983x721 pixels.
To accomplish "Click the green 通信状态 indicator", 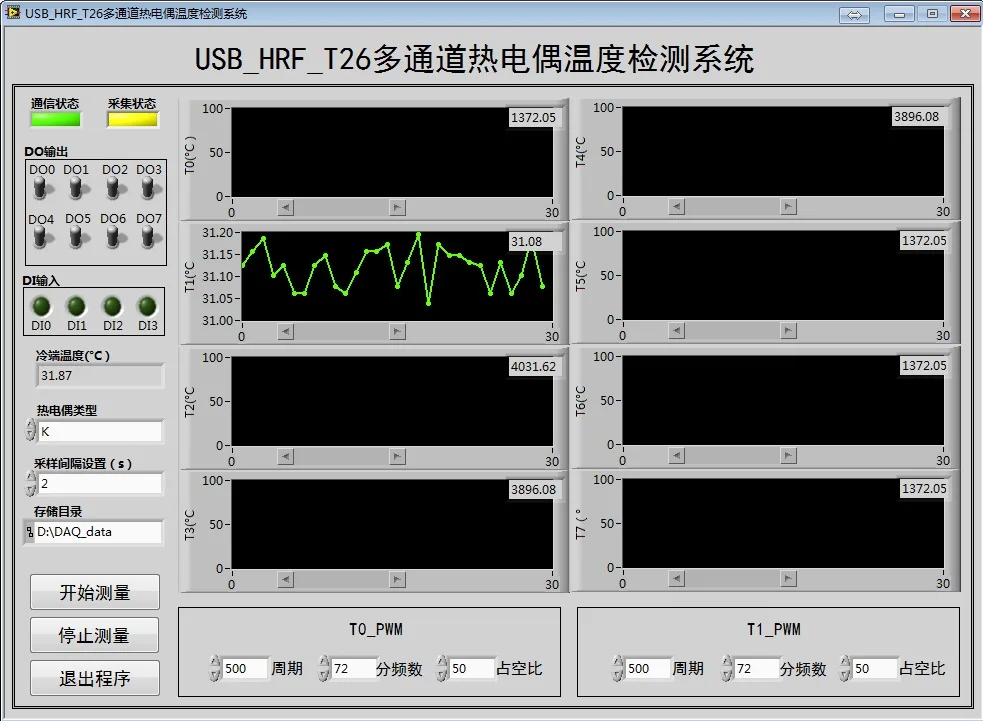I will pyautogui.click(x=56, y=119).
